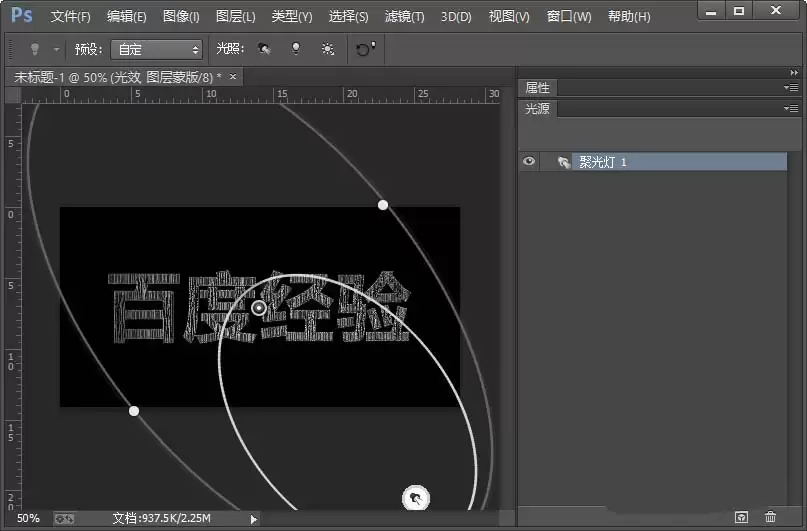Image resolution: width=807 pixels, height=531 pixels.
Task: Collapse panels with double-arrow icon
Action: point(794,73)
